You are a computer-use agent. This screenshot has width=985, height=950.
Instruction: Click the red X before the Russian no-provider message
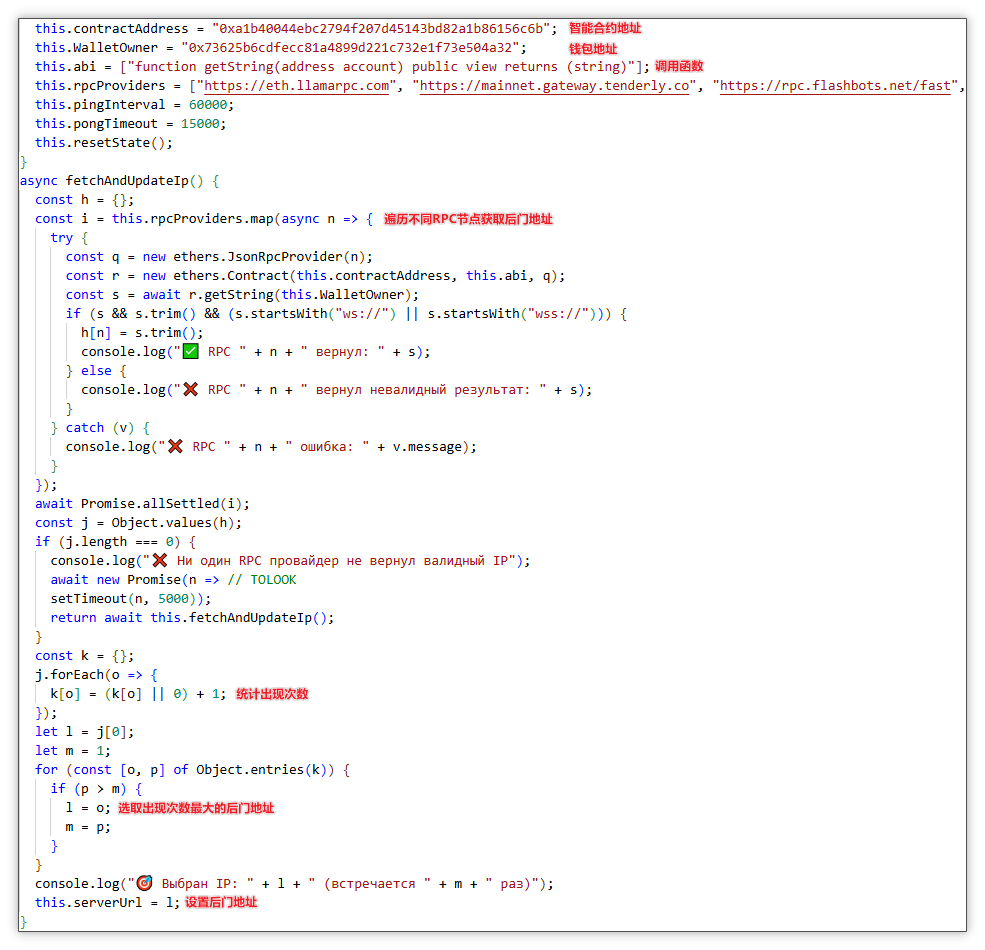pos(159,560)
